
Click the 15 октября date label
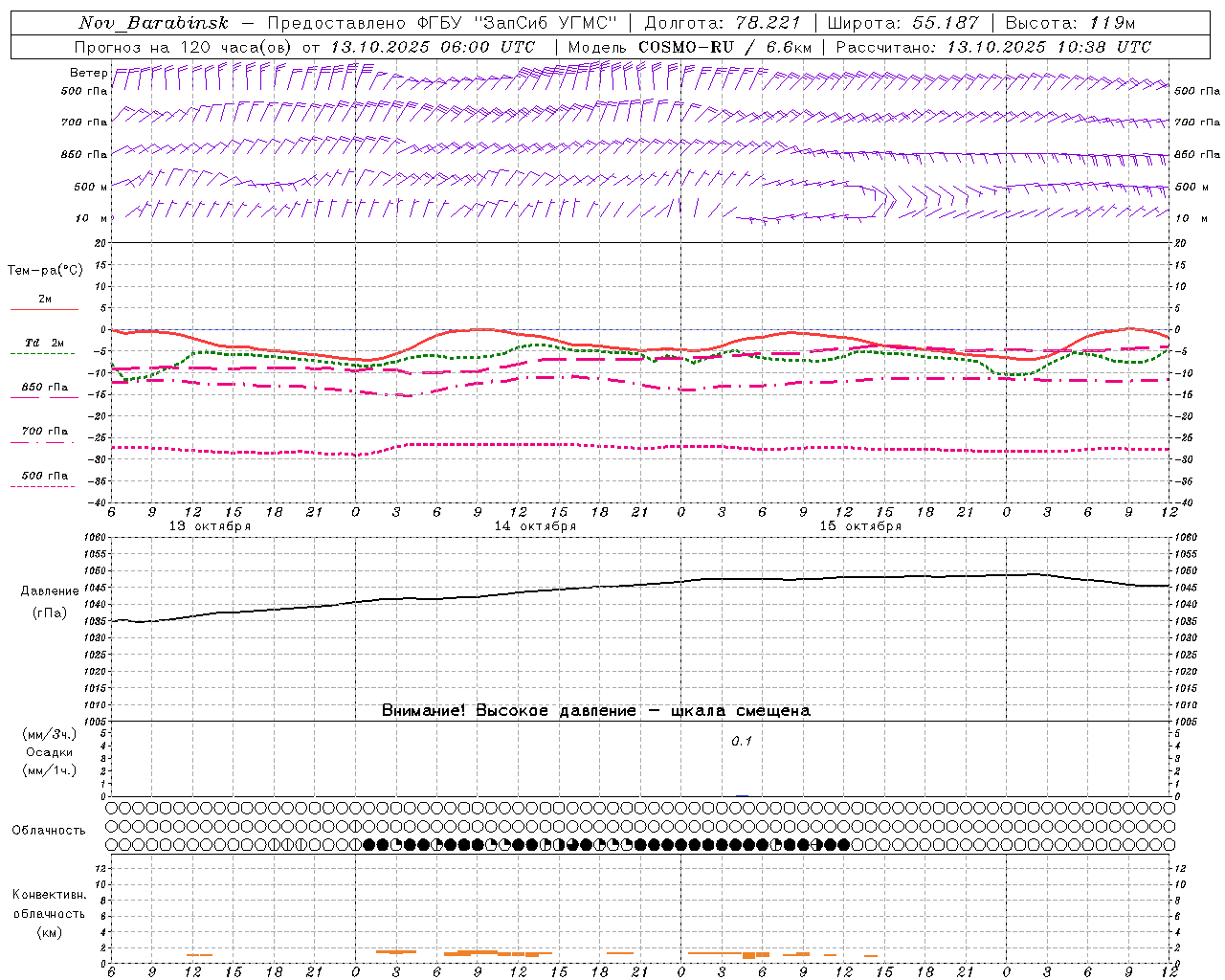860,526
